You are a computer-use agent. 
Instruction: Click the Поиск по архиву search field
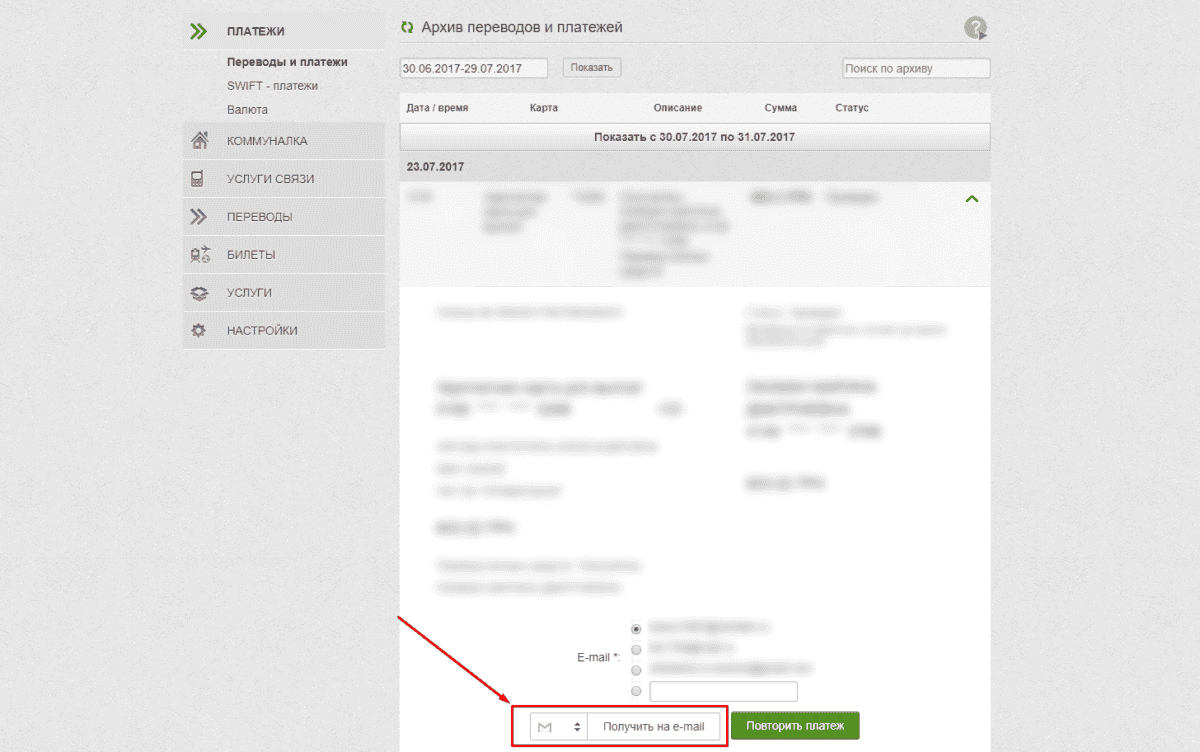(x=915, y=68)
